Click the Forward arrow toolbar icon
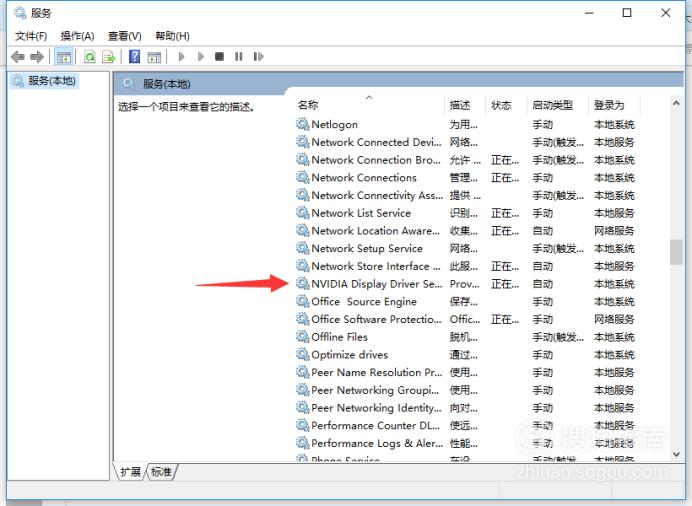Viewport: 692px width, 506px height. (37, 56)
